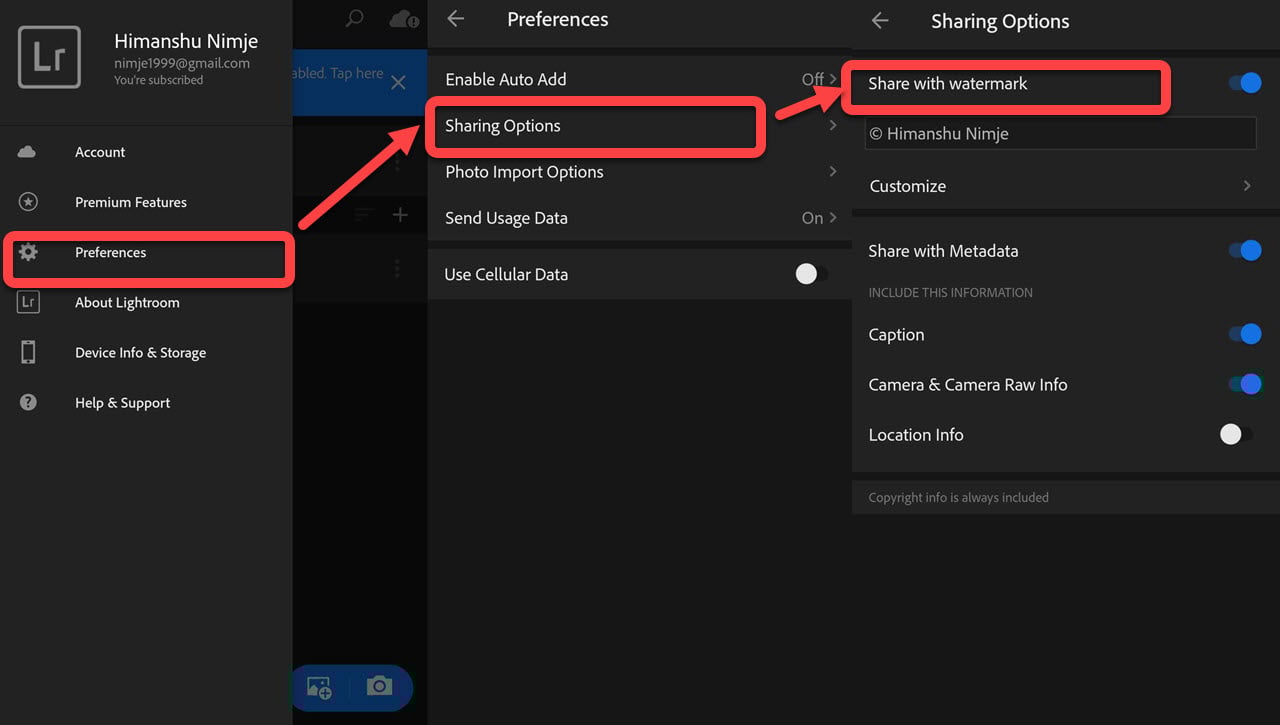Open Photo Import Options chevron

pos(832,171)
